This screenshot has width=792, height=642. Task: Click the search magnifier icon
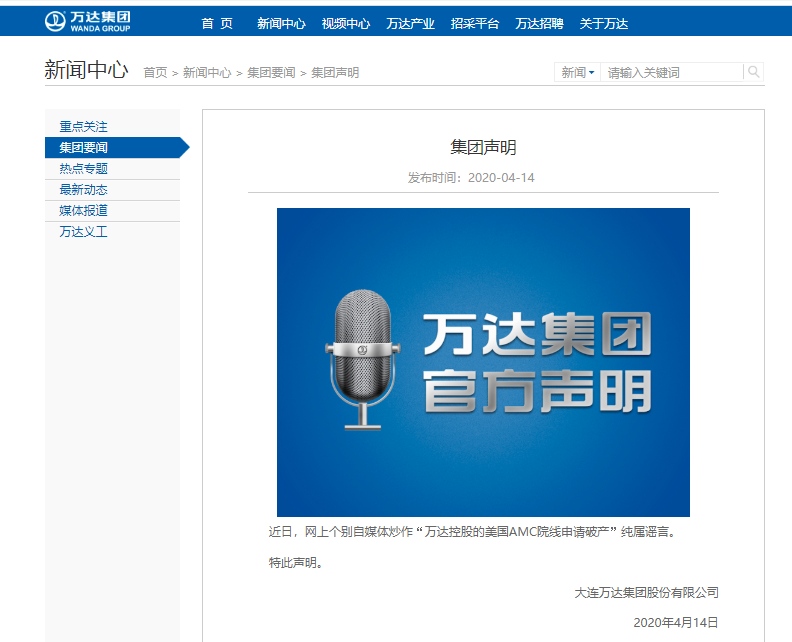click(754, 72)
